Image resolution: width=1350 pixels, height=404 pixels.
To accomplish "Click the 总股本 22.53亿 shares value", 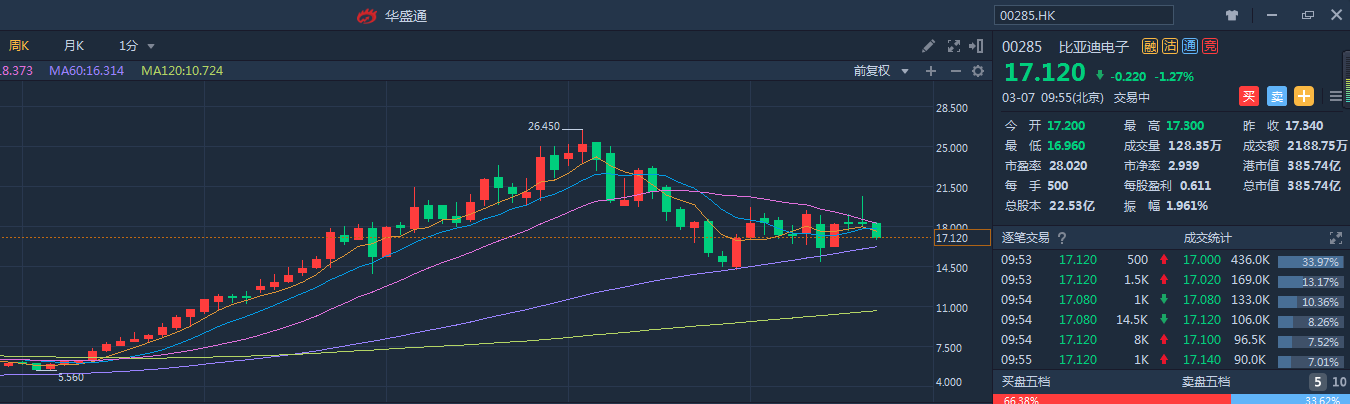I will [x=1071, y=206].
